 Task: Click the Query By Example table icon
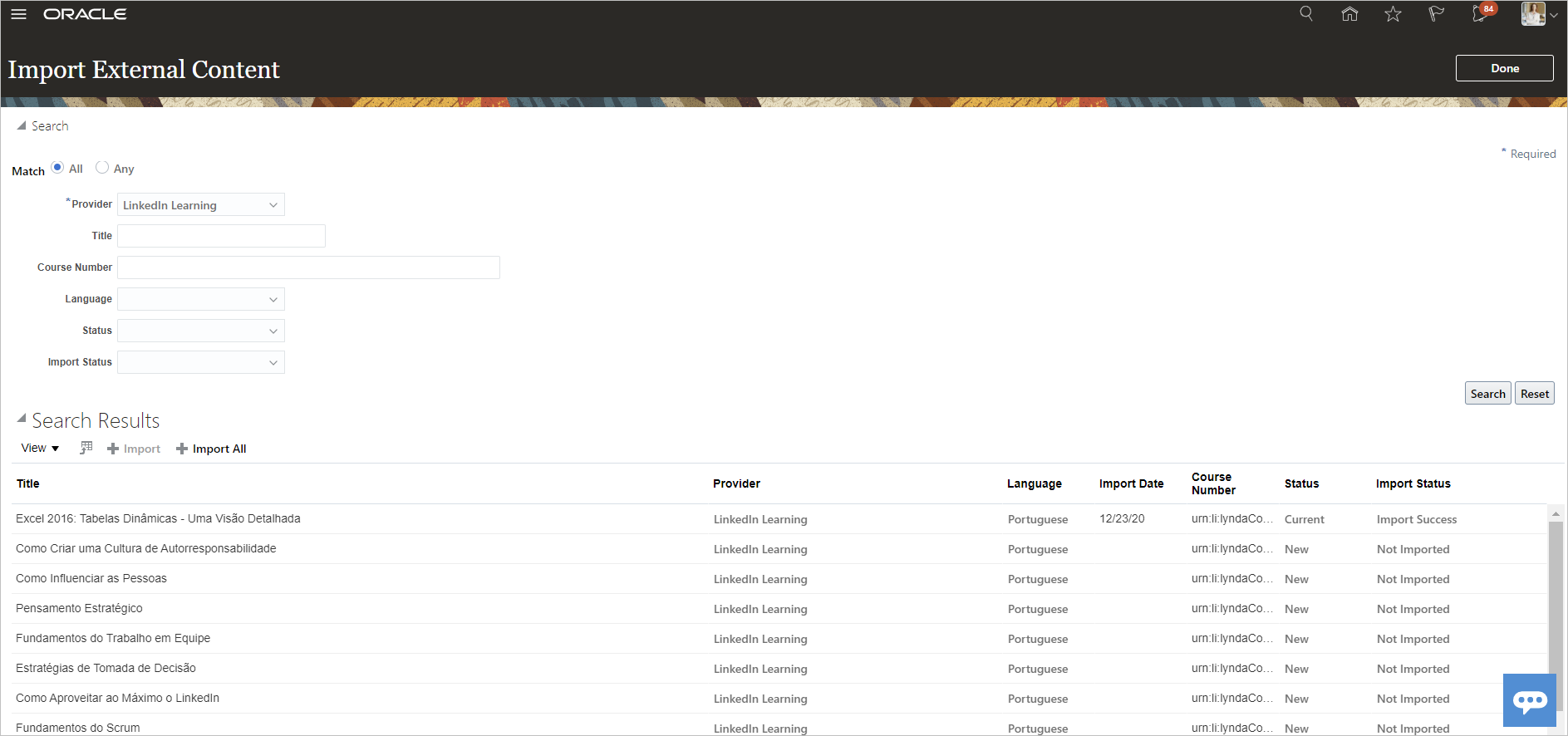coord(86,448)
